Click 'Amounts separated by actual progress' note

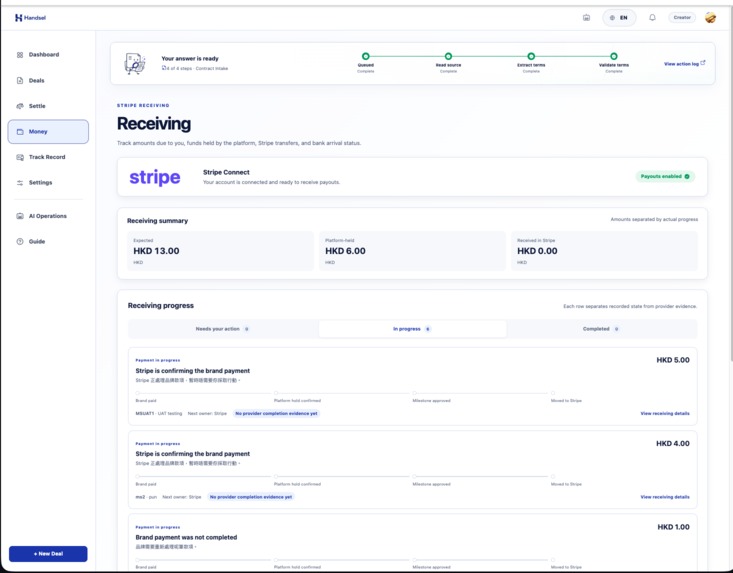pos(654,219)
